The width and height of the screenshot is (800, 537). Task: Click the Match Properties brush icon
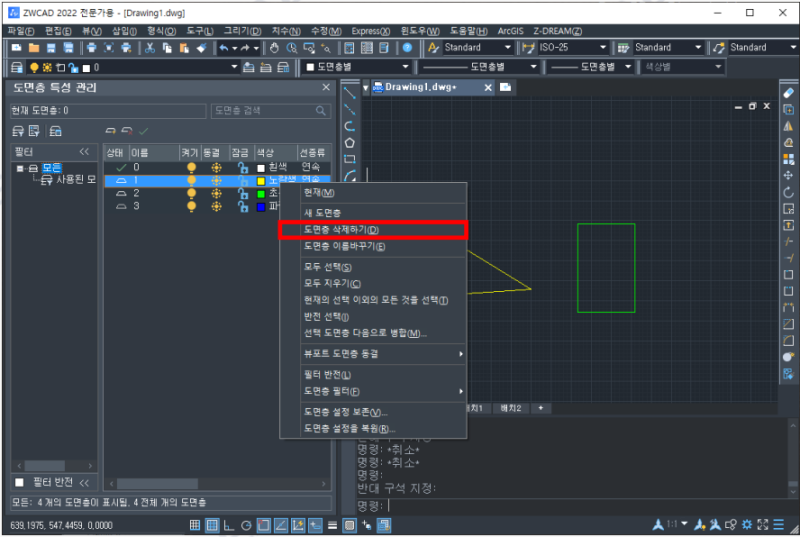point(202,48)
